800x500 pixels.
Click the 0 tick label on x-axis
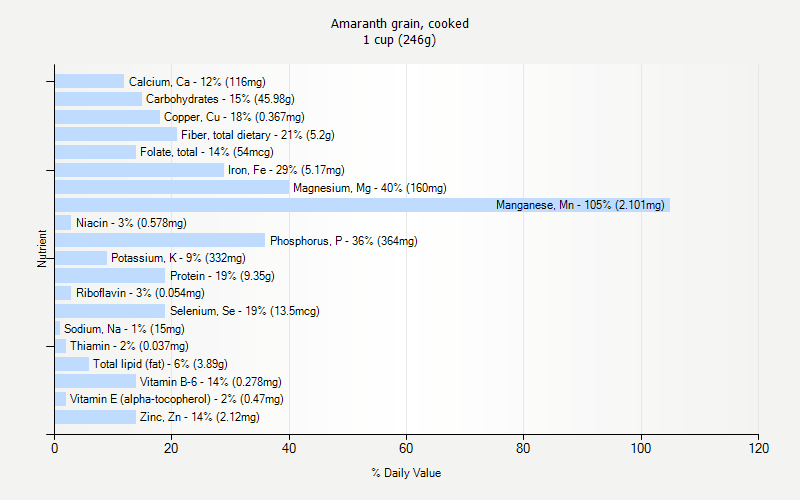point(55,448)
